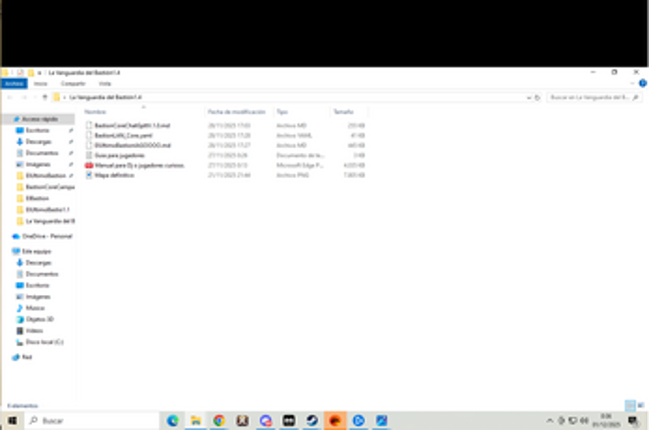Viewport: 649px width, 430px height.
Task: Collapse the ribbon with the chevron
Action: point(632,84)
